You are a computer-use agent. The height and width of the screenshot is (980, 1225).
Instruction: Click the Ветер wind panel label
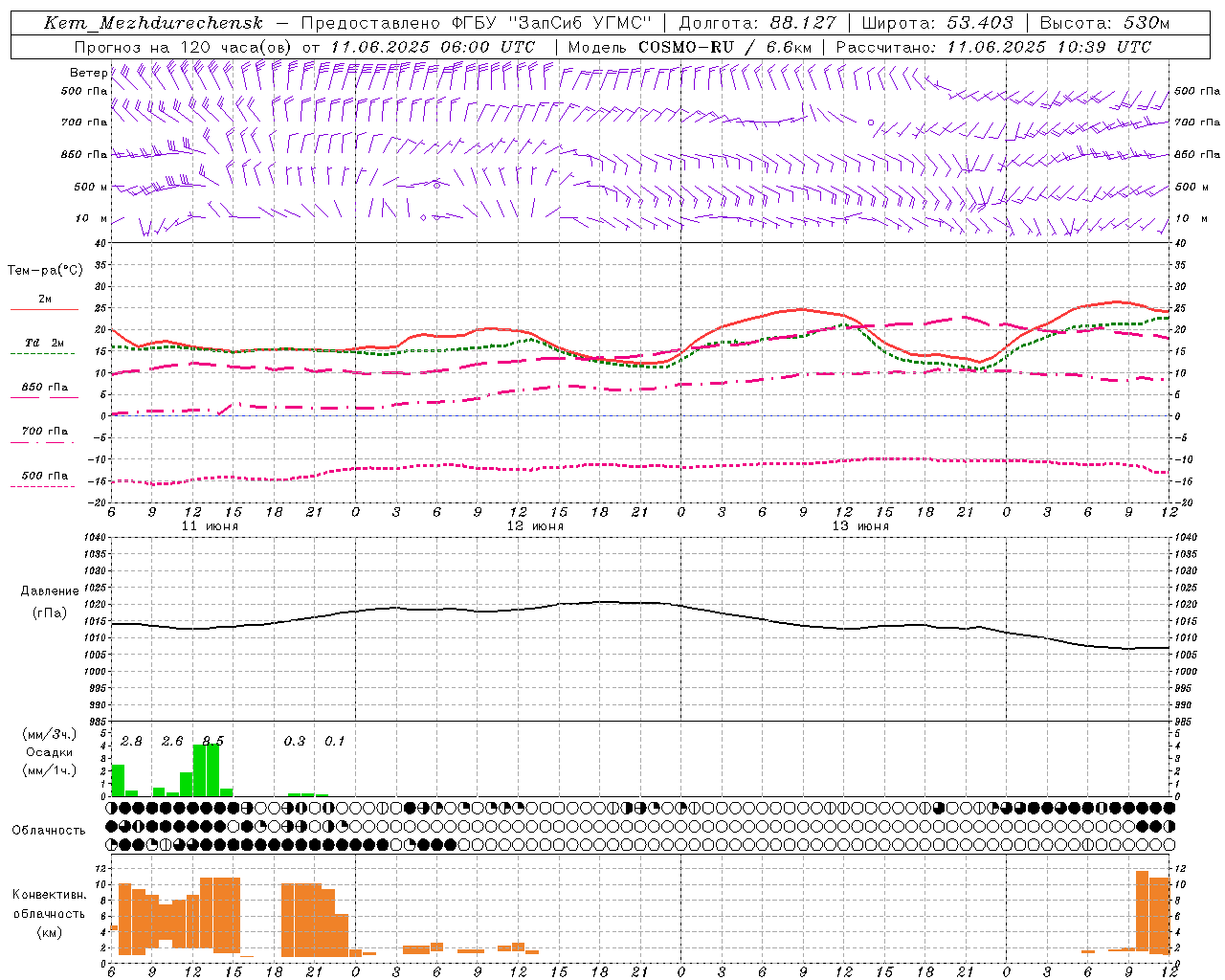click(x=89, y=73)
